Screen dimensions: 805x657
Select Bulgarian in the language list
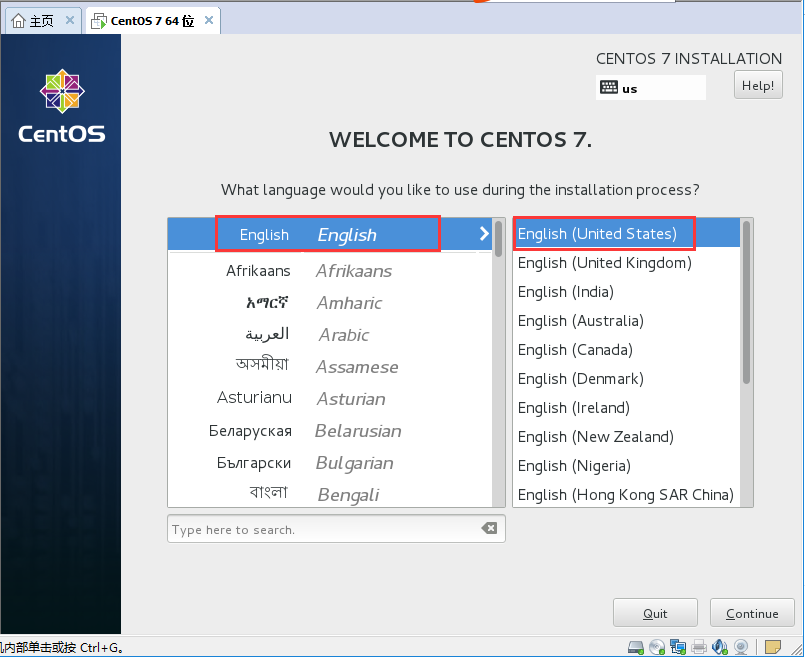click(x=330, y=462)
